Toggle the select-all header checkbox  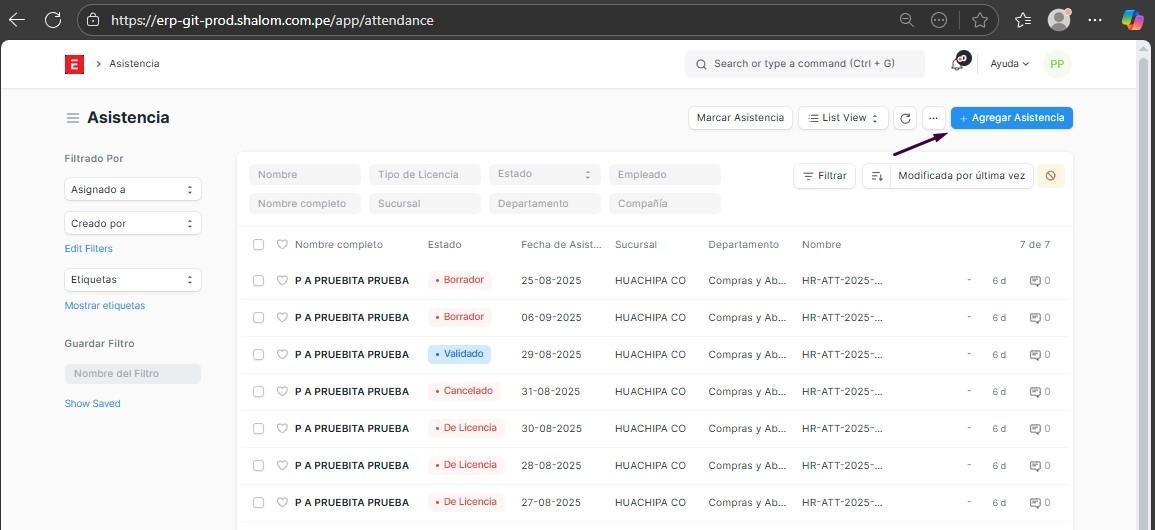tap(258, 245)
